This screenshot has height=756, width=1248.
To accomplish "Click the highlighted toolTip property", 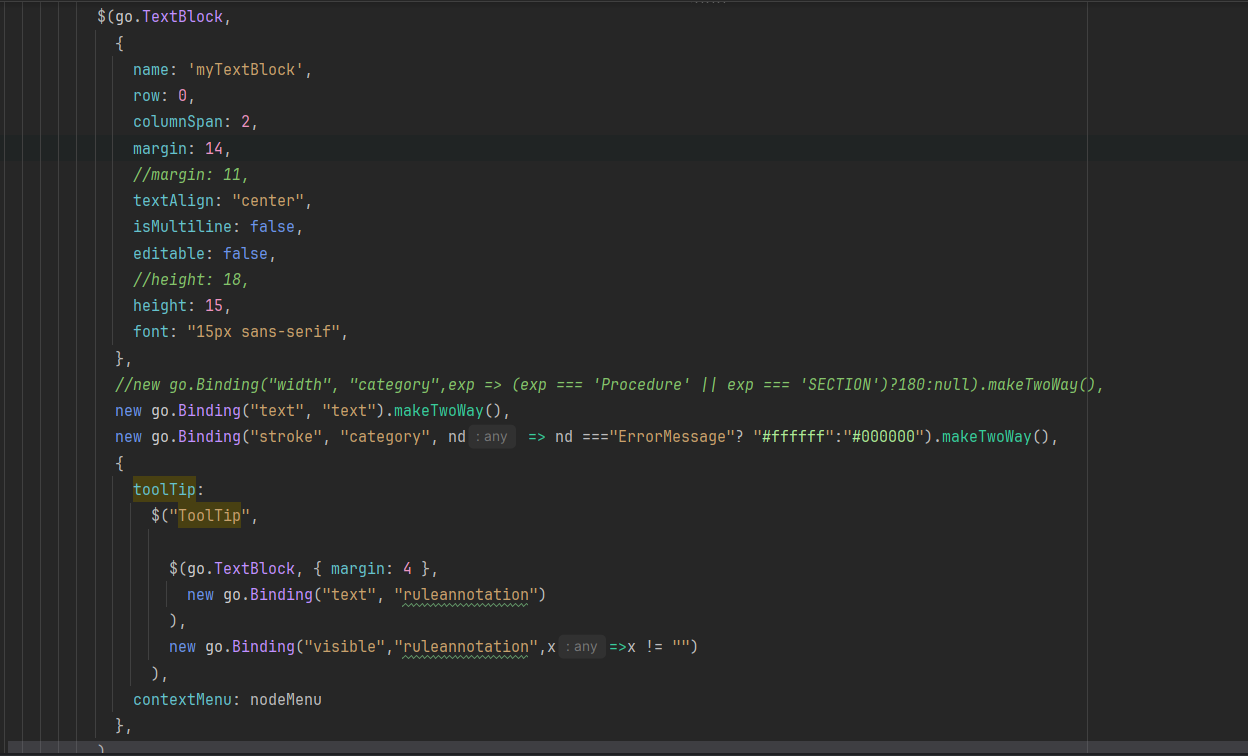I will tap(168, 490).
